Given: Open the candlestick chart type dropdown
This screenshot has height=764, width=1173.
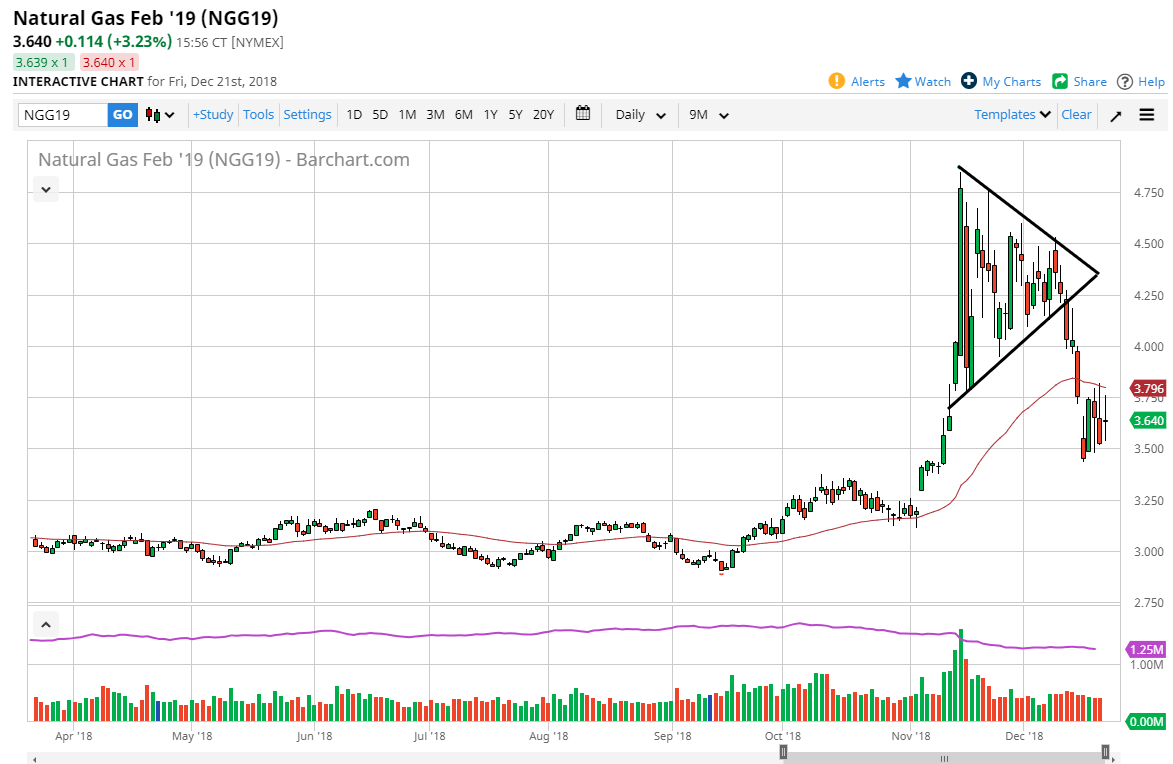Looking at the screenshot, I should click(160, 115).
